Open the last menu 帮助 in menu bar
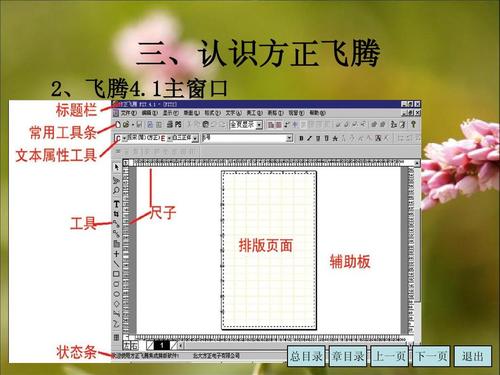 317,113
